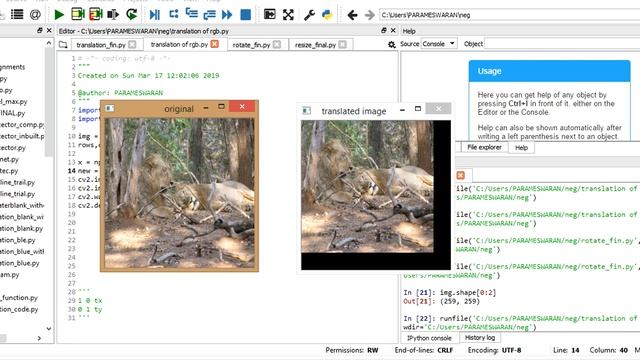Click the Re-run last script icon
Screen dimensions: 640x360
(x=131, y=15)
